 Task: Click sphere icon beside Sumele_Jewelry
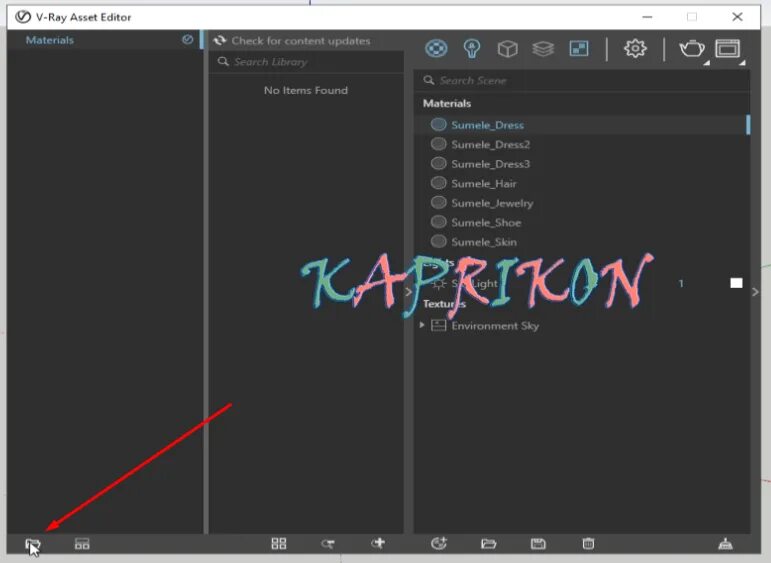tap(438, 203)
